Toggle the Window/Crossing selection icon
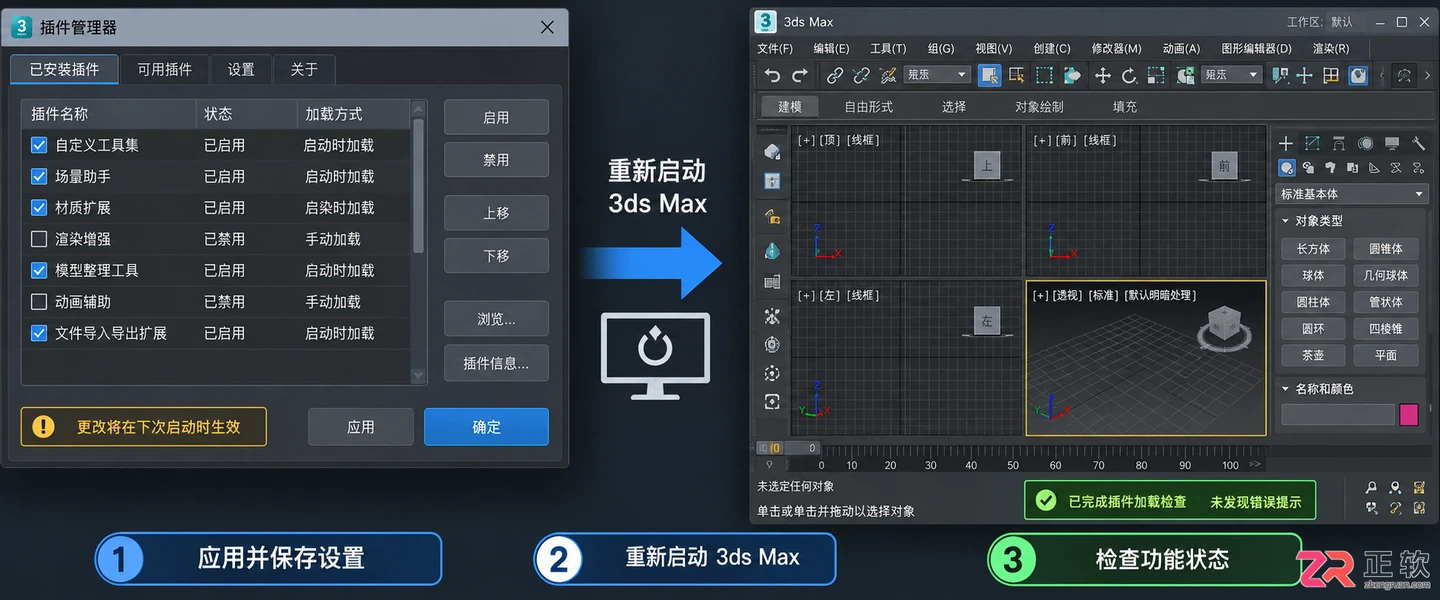The width and height of the screenshot is (1440, 600). coord(1072,75)
